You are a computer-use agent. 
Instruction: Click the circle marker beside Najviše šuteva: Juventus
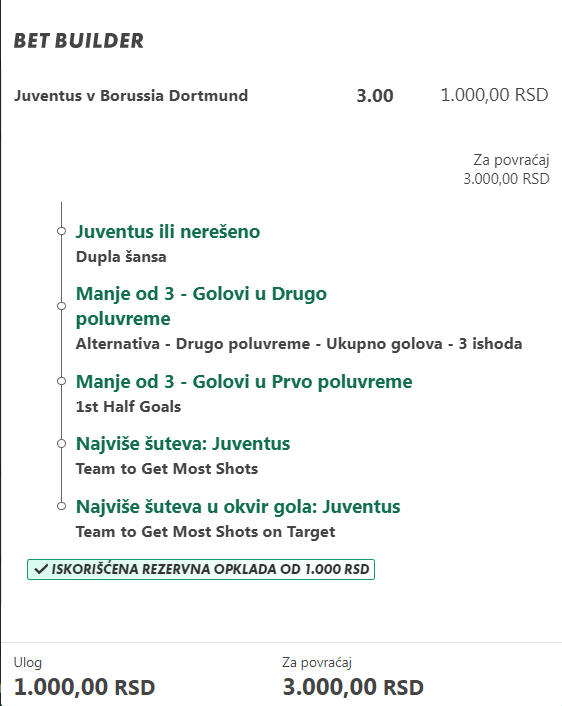(61, 444)
